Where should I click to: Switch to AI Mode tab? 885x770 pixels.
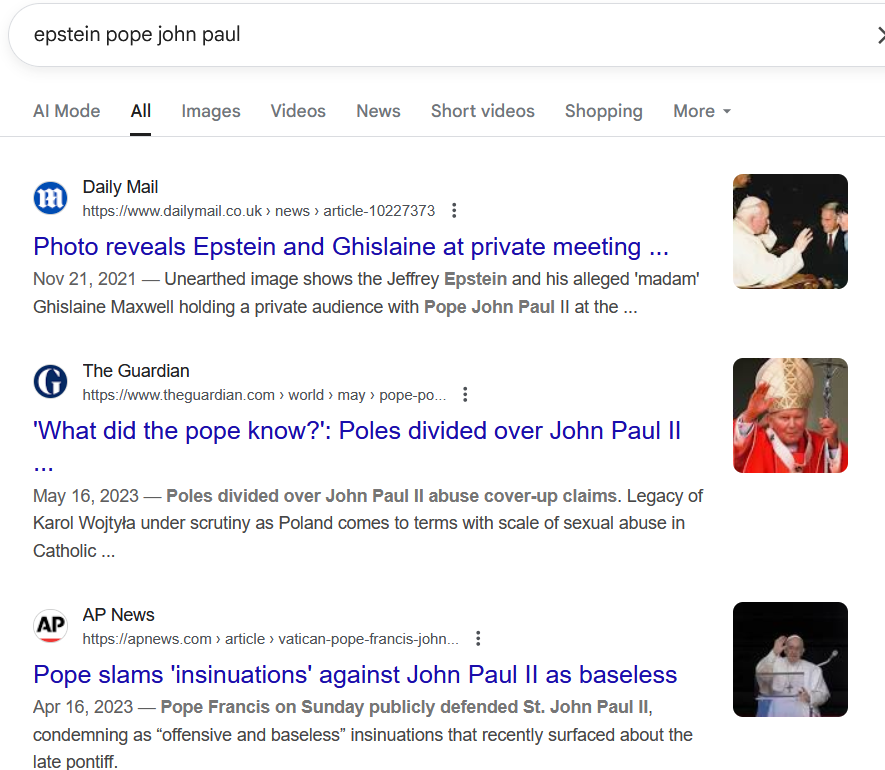[67, 111]
